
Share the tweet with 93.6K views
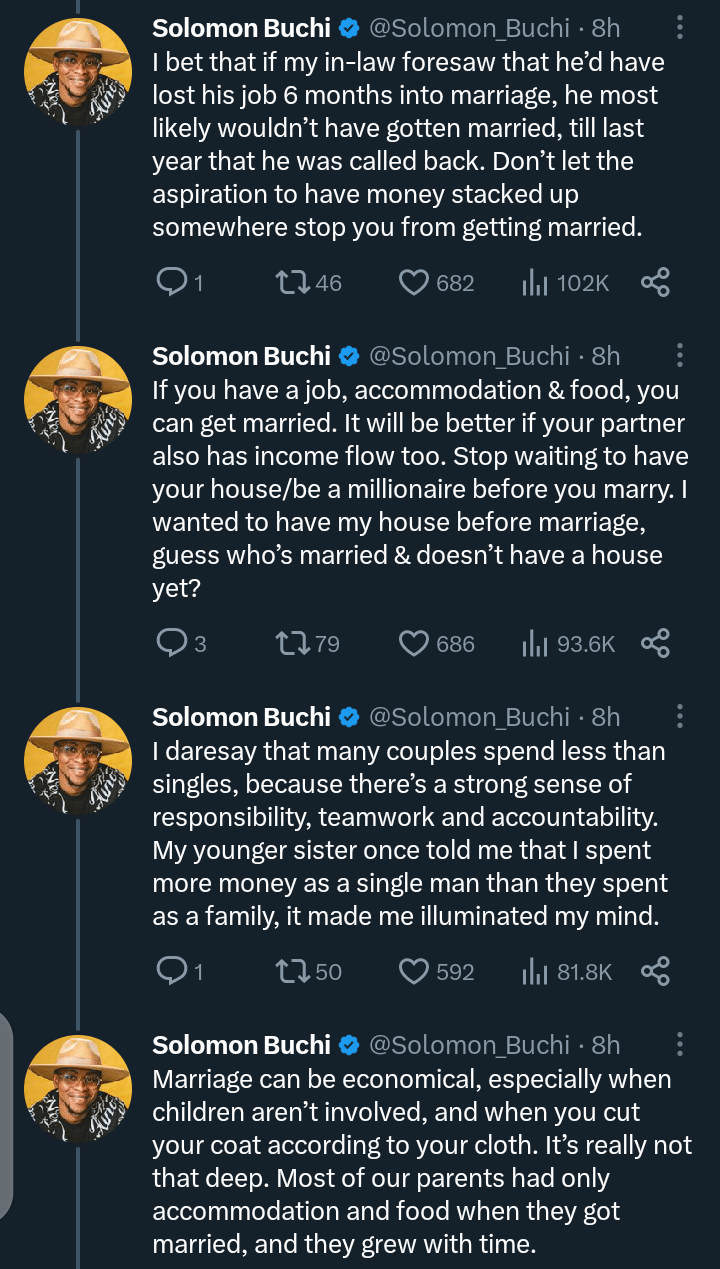pyautogui.click(x=655, y=644)
